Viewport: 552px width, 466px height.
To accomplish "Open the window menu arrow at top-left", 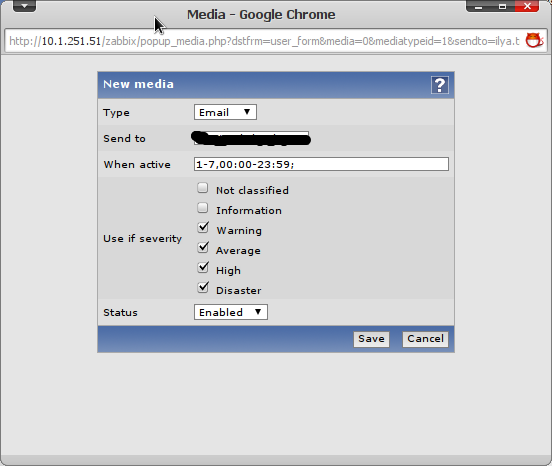I will [24, 6].
